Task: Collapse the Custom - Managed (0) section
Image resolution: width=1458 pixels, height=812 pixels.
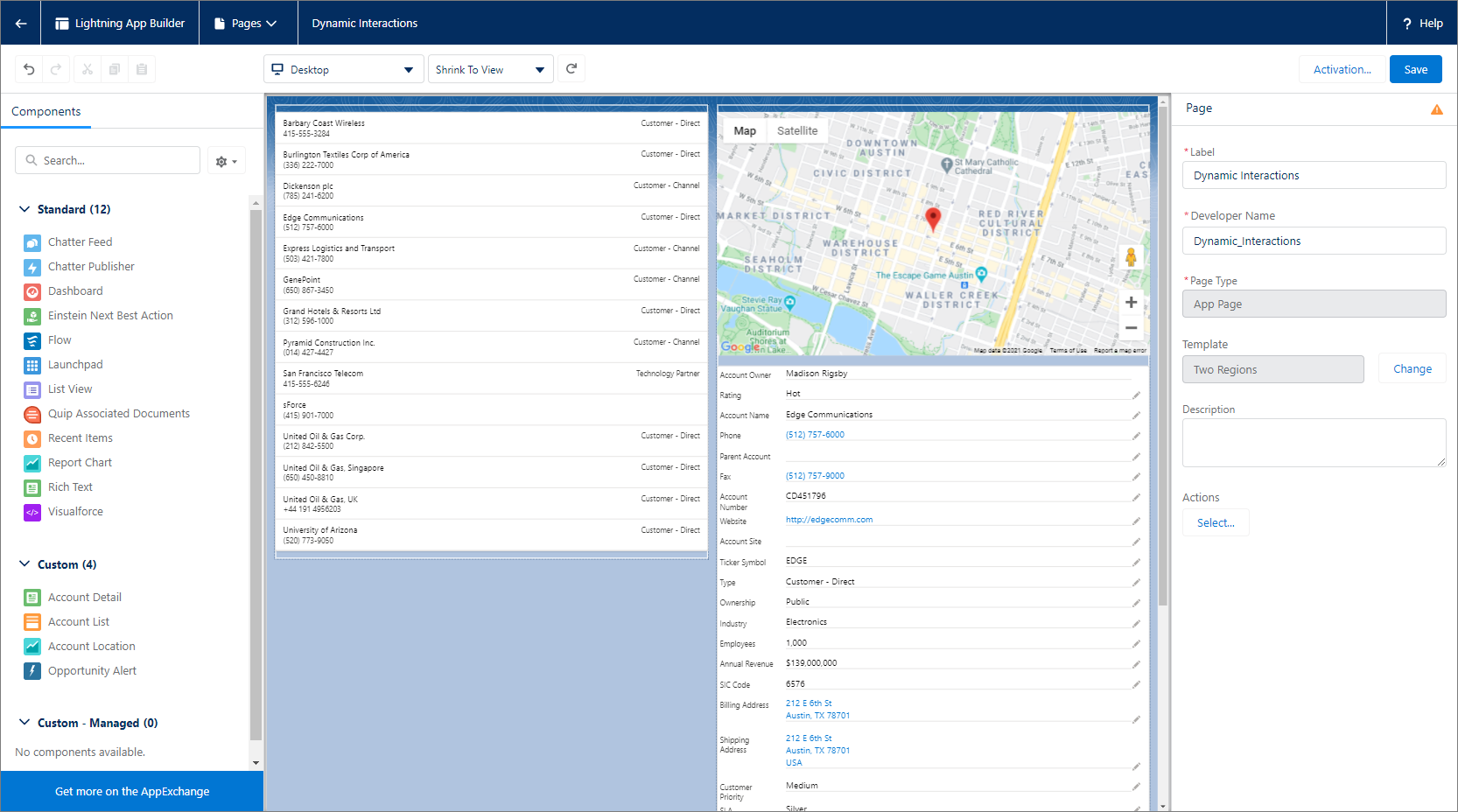Action: tap(25, 723)
